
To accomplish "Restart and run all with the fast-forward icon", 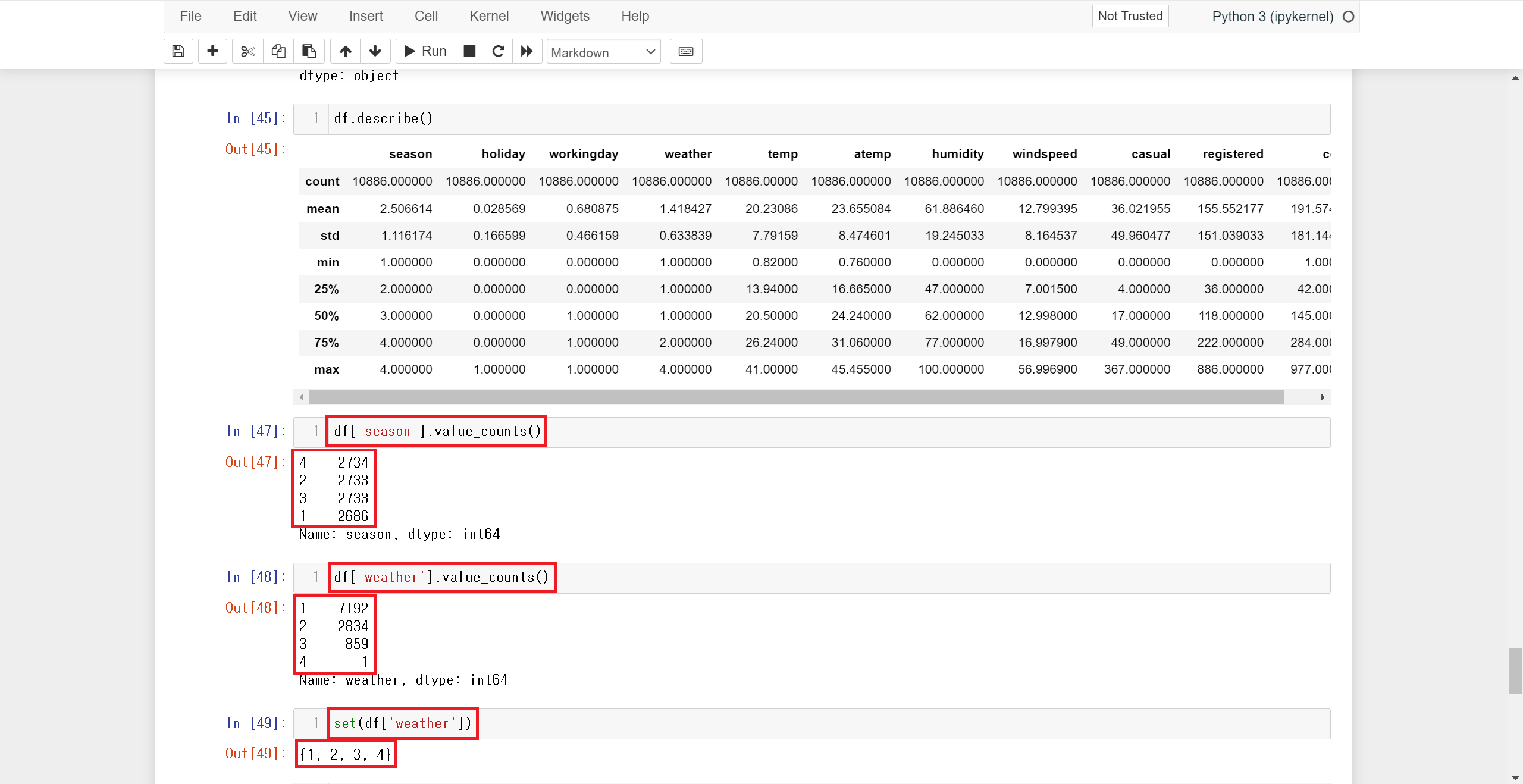I will point(527,51).
